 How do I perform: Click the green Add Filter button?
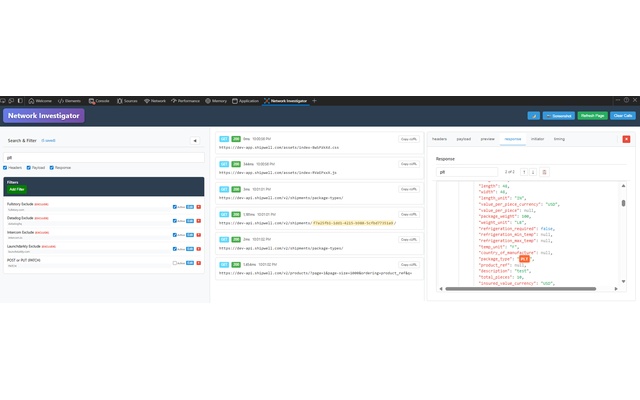[x=17, y=189]
